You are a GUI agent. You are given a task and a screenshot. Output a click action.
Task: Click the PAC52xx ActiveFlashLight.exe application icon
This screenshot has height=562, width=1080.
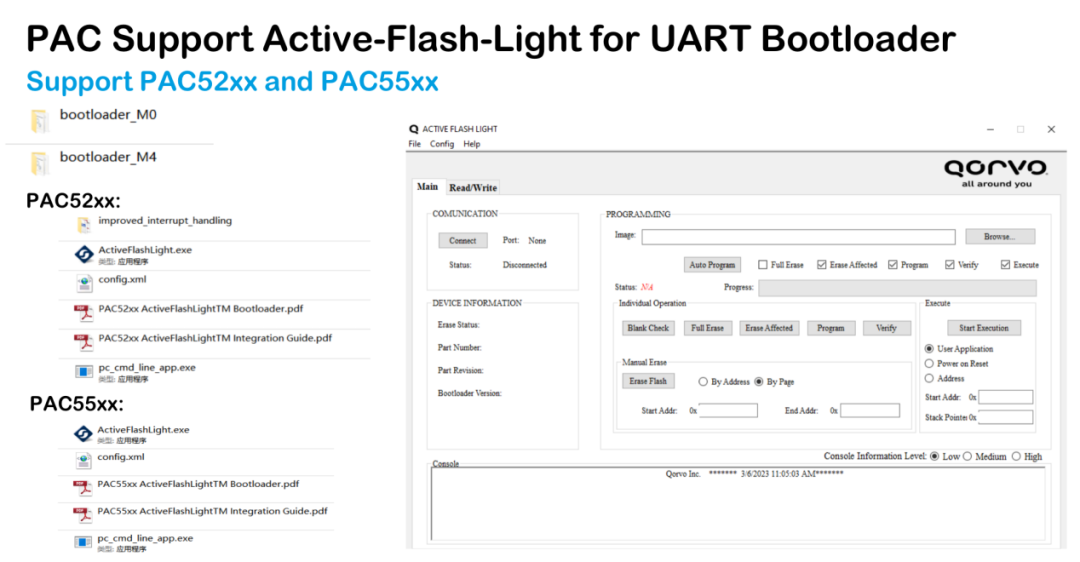84,254
